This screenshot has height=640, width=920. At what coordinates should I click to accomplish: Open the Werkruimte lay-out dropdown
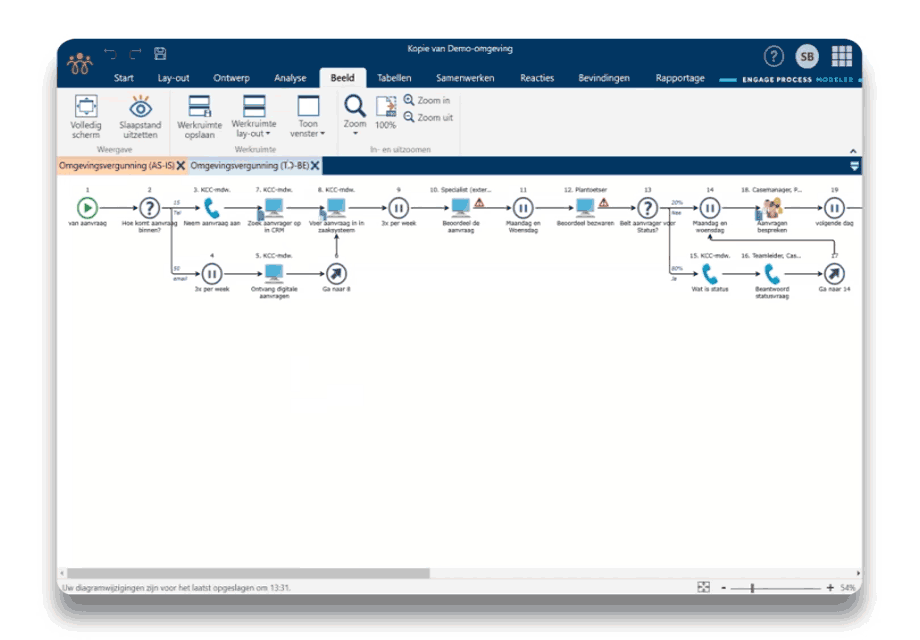254,115
